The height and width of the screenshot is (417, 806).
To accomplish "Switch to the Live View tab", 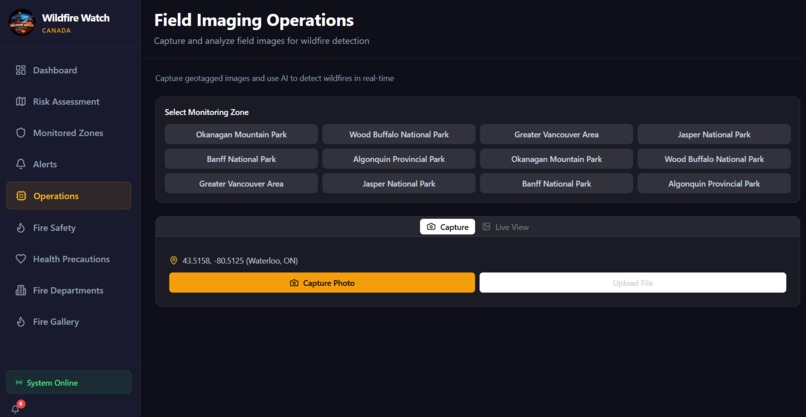I will [x=505, y=227].
